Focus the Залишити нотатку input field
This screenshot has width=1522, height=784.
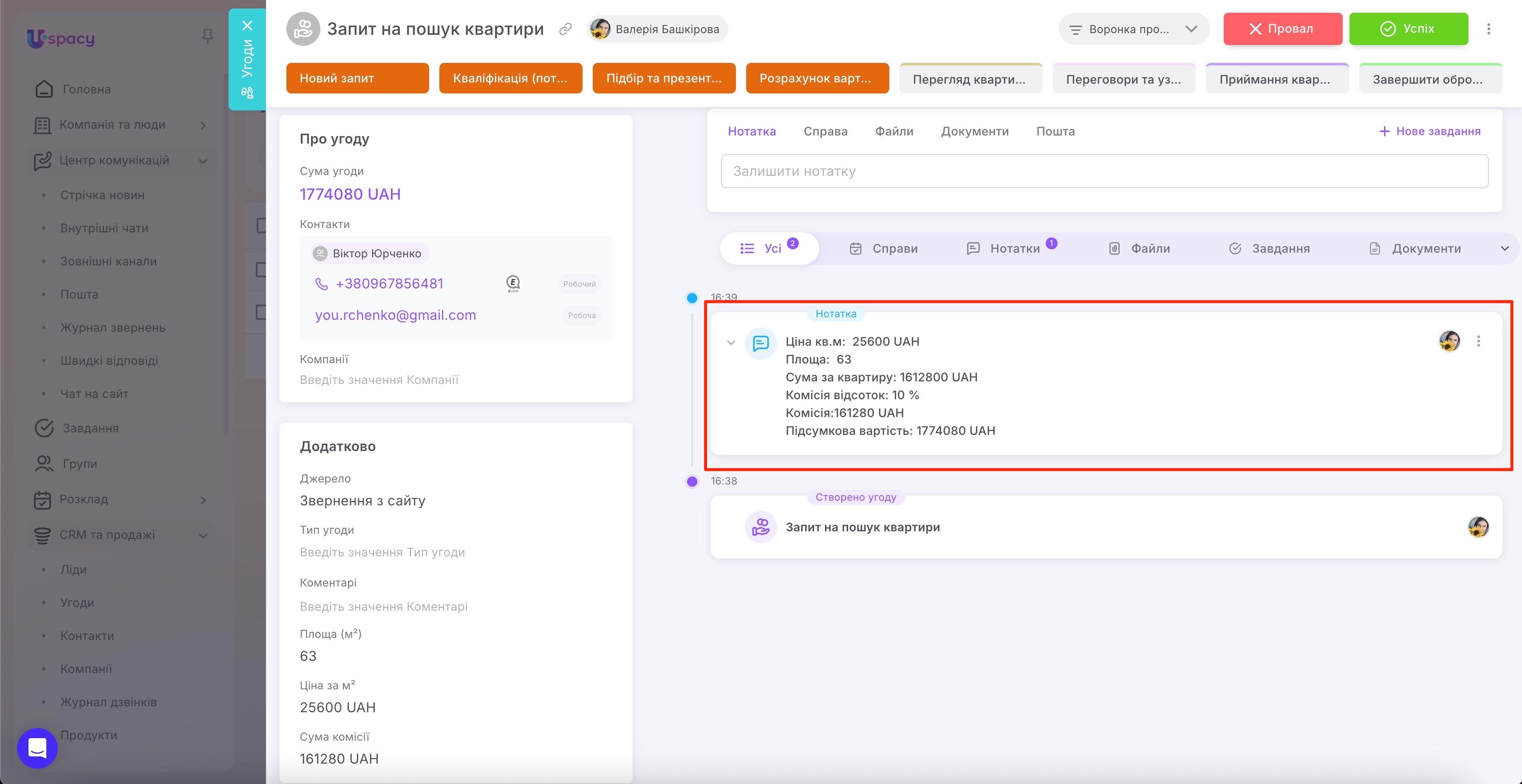point(1104,171)
